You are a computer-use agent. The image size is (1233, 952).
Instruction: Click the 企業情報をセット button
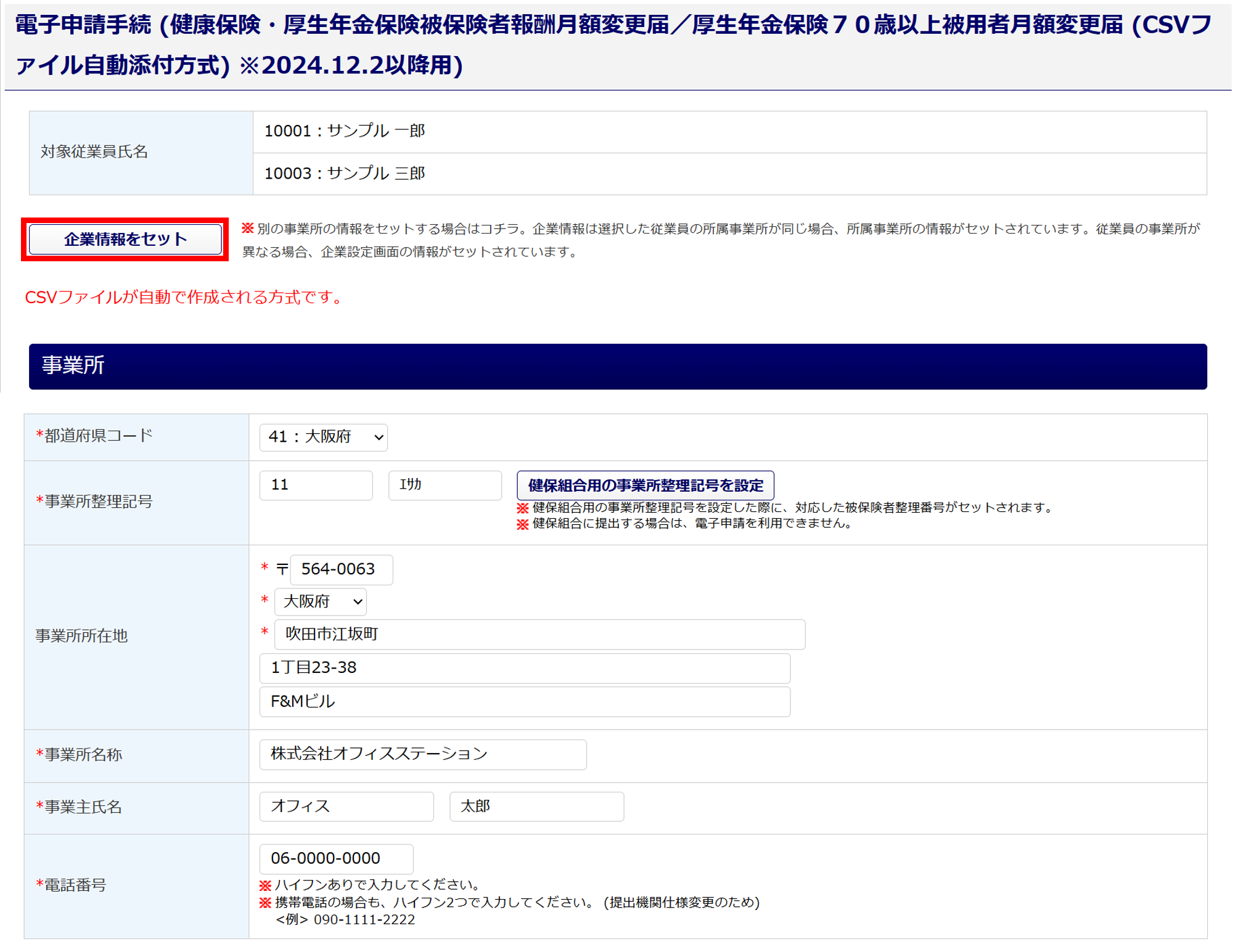click(125, 239)
